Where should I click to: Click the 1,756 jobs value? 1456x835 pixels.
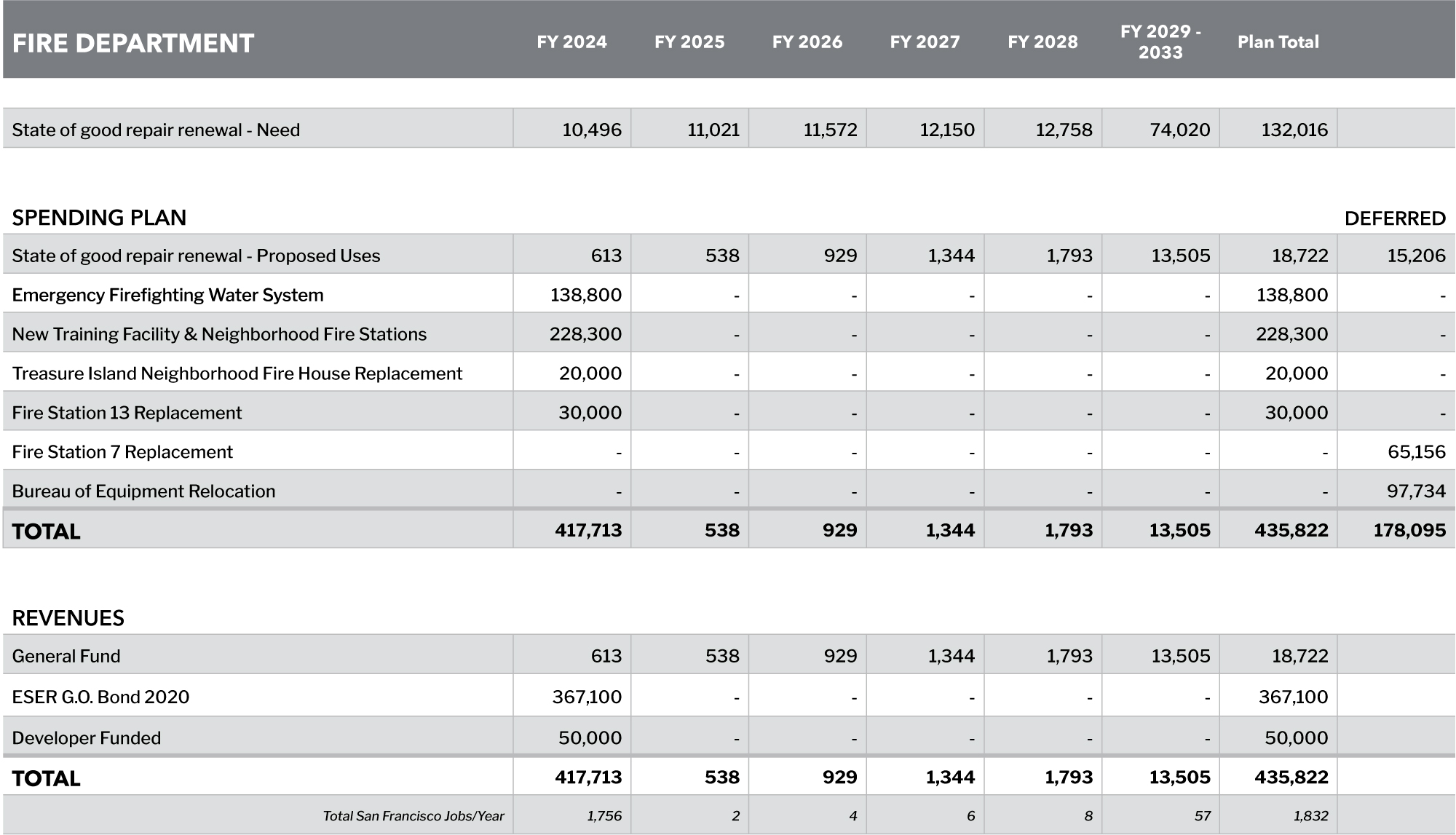click(x=604, y=816)
